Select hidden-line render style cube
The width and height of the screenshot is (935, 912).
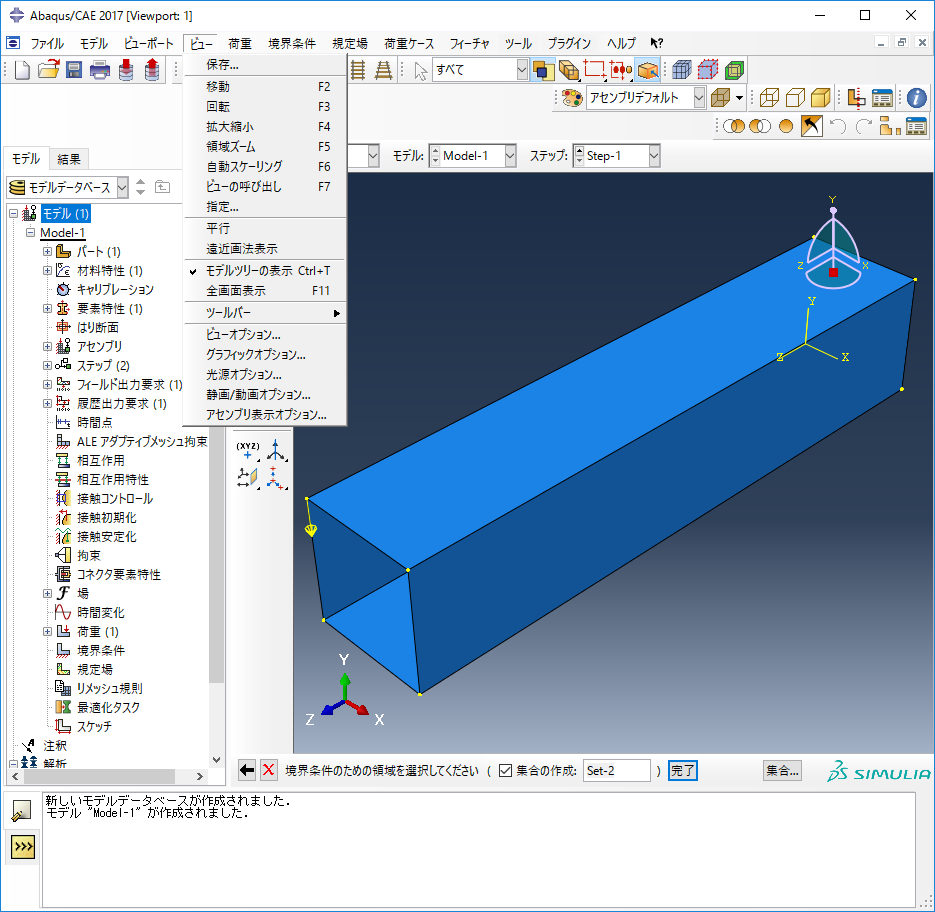(x=795, y=98)
